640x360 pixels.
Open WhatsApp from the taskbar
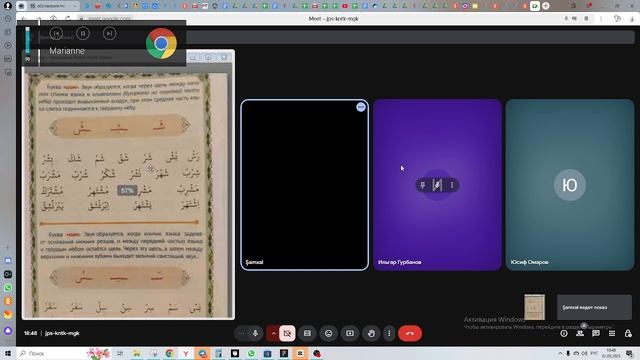[x=251, y=353]
